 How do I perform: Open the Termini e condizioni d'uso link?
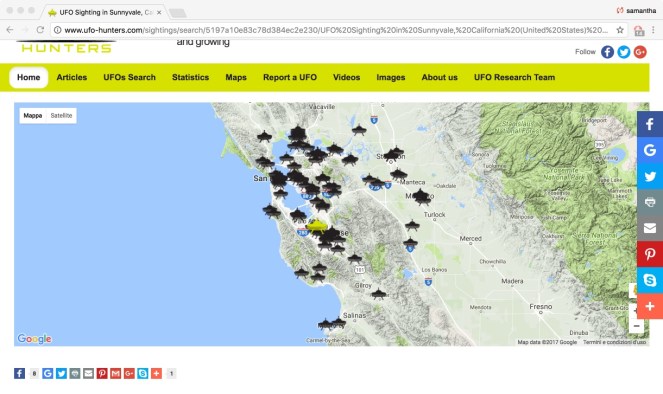(x=614, y=342)
